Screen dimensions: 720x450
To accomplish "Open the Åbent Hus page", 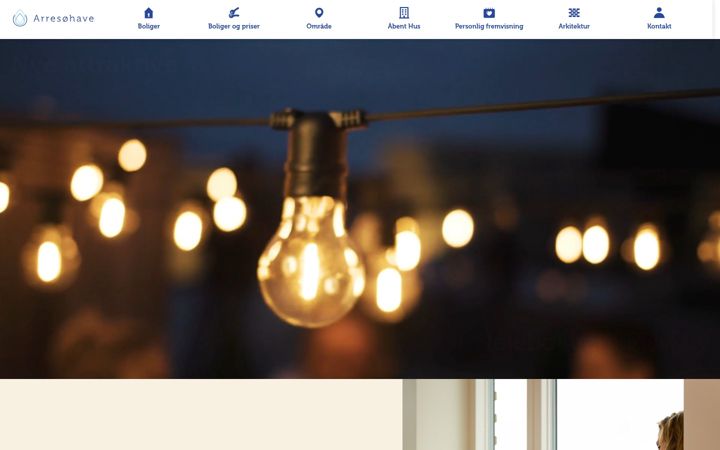I will (x=404, y=27).
